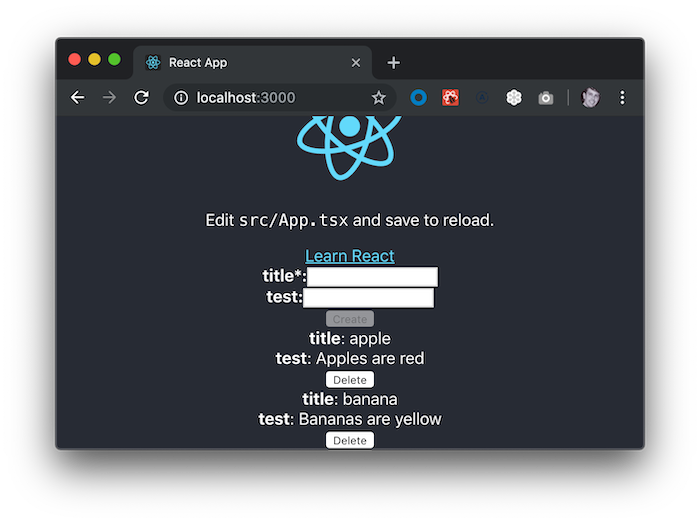
Task: Open the white flower-shaped extension icon
Action: pyautogui.click(x=514, y=97)
